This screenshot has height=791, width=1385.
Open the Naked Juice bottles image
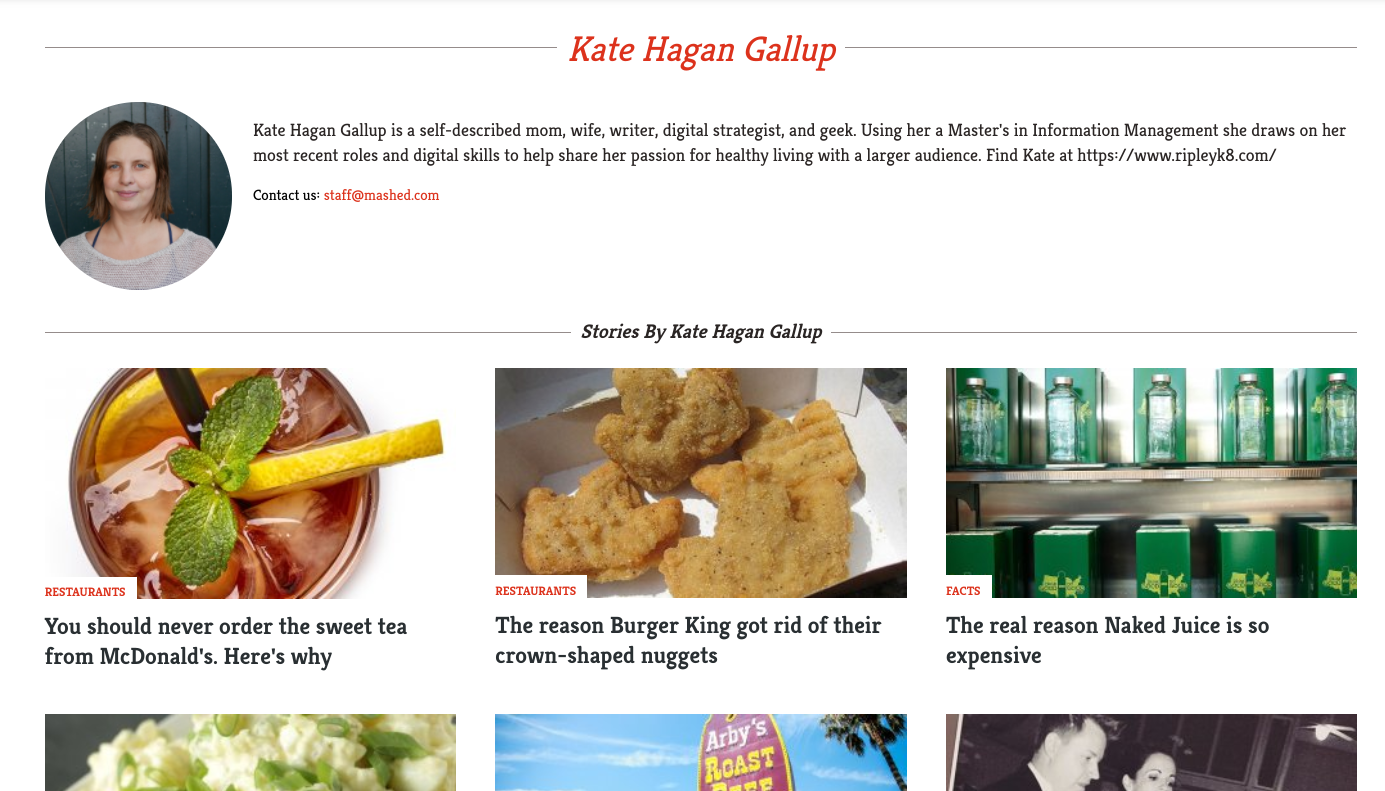(x=1151, y=483)
